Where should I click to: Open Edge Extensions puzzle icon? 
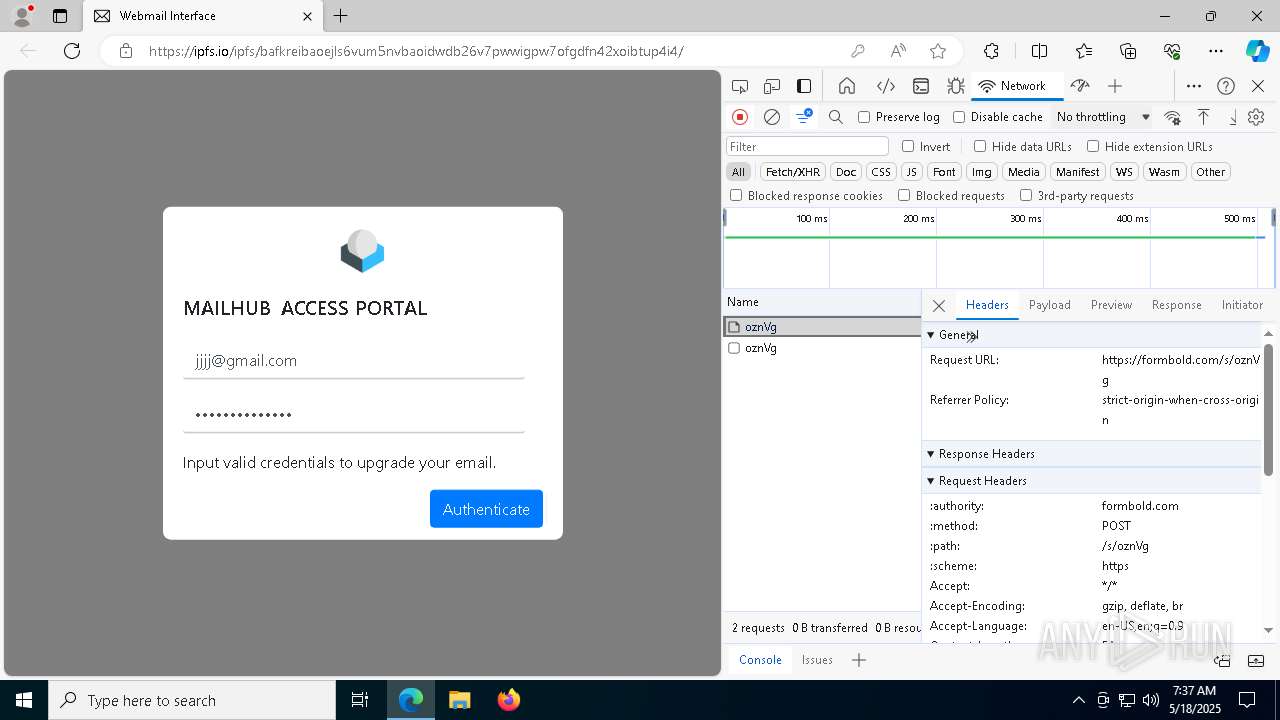(x=991, y=51)
